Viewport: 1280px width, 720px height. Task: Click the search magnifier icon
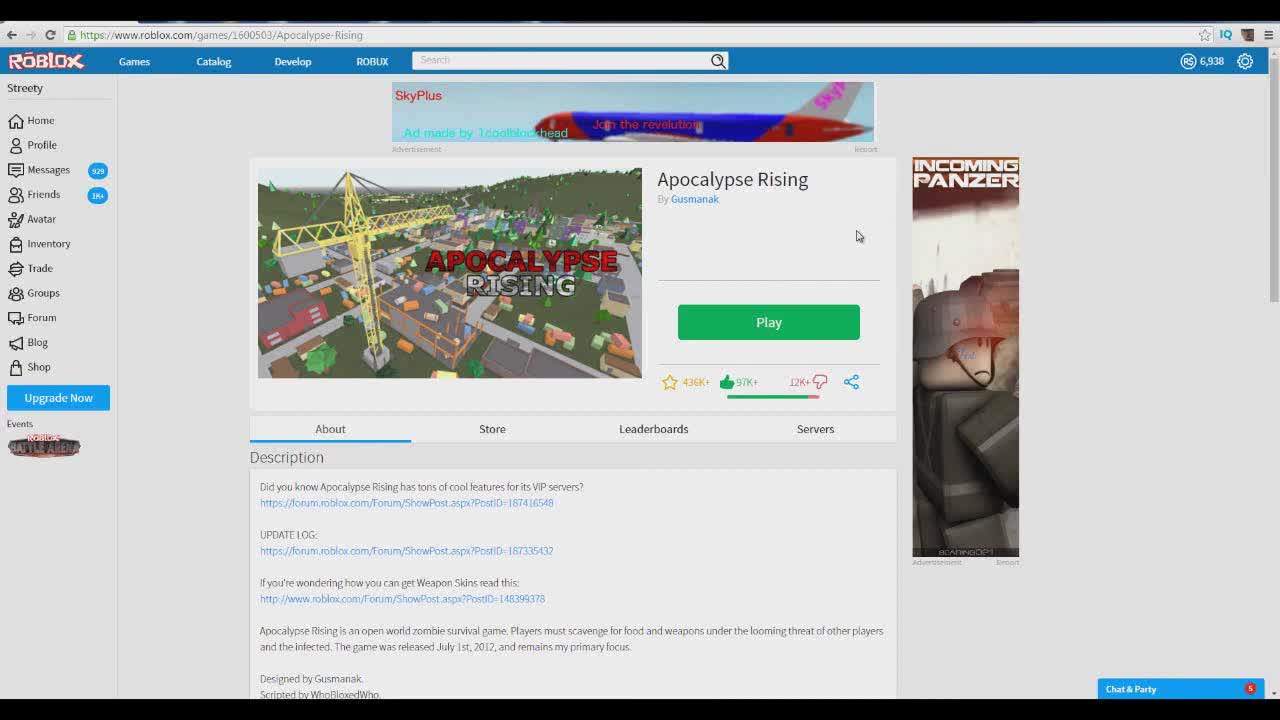[718, 61]
